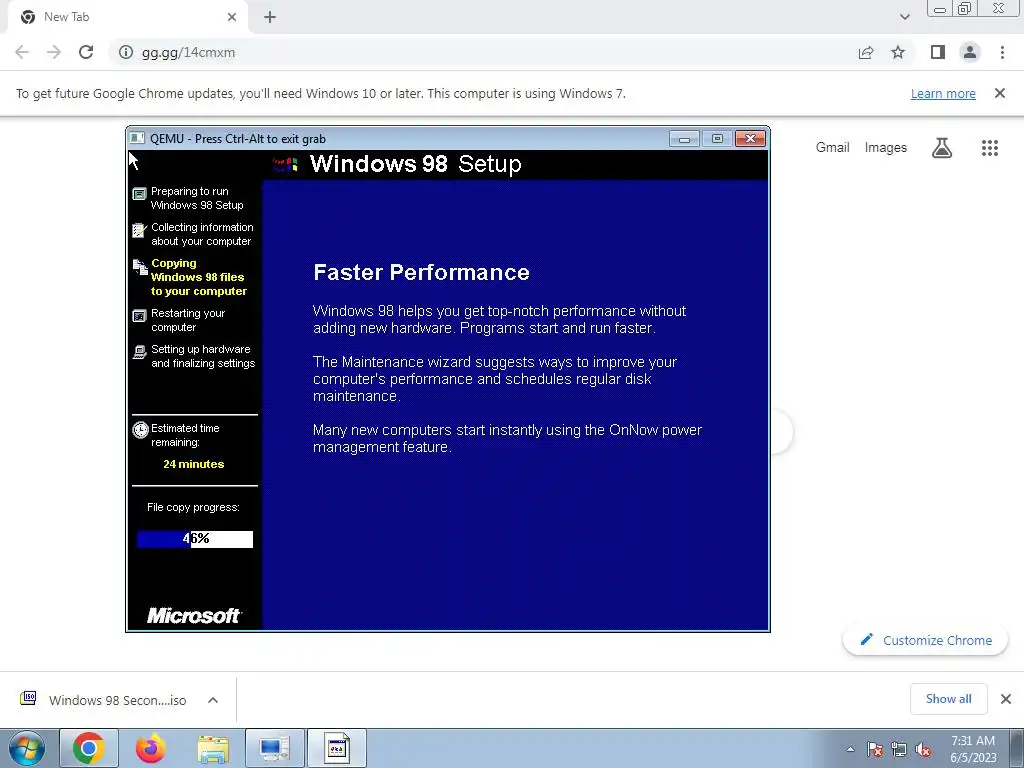
Task: Click the Estimated time remaining clock icon
Action: [x=140, y=429]
